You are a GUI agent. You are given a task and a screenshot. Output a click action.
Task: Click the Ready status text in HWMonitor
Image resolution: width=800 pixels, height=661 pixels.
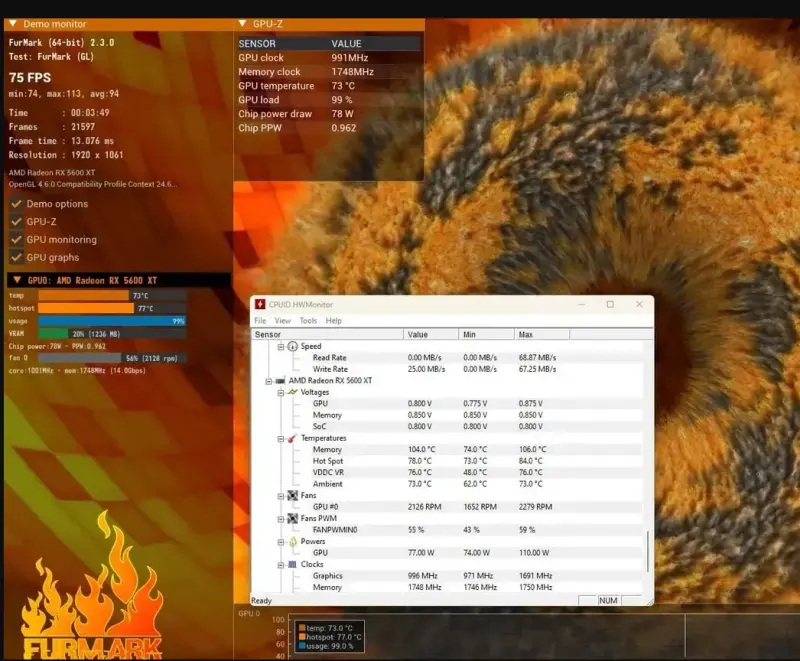point(261,601)
